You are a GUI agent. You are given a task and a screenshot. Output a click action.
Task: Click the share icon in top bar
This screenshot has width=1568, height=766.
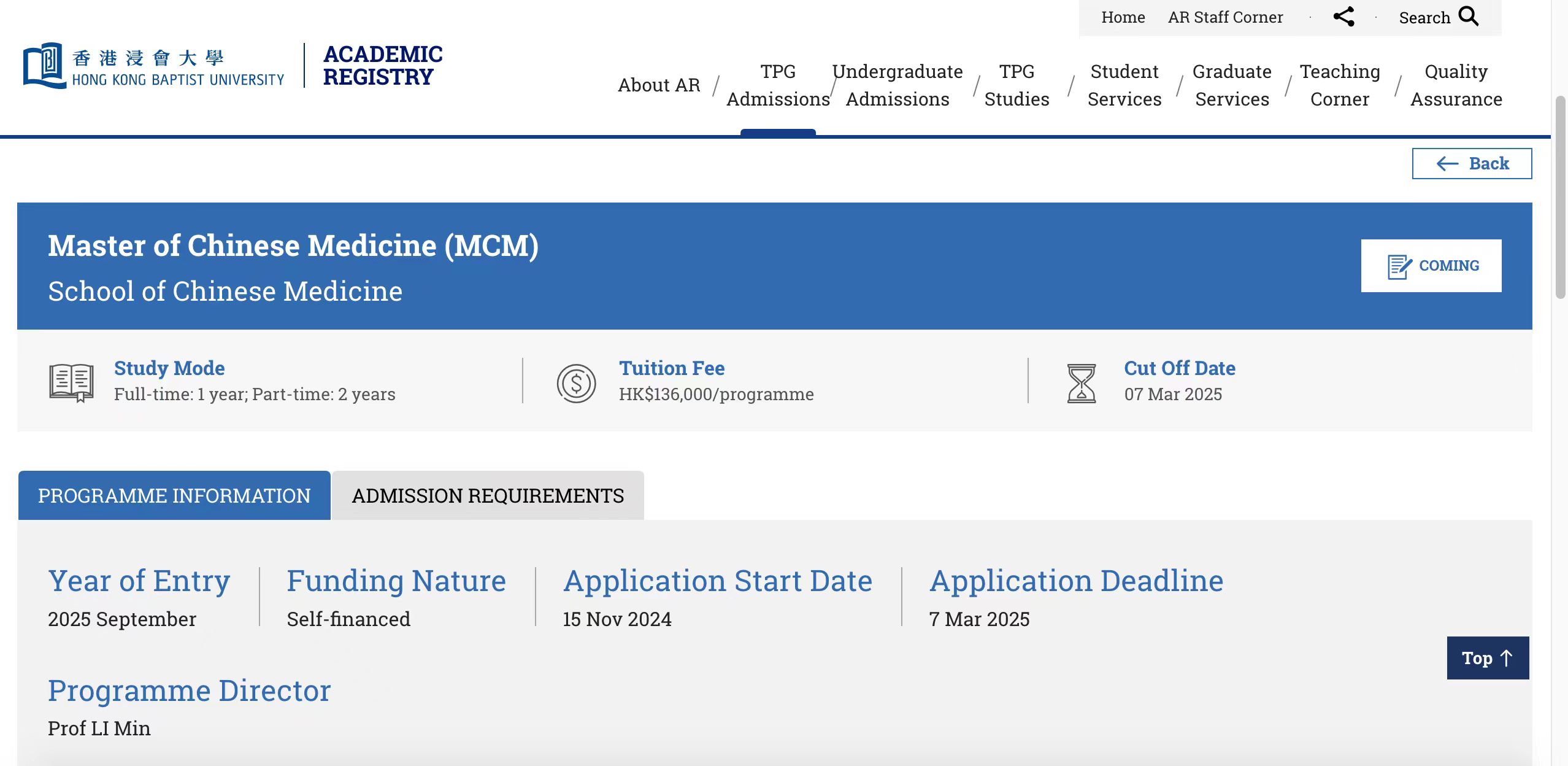pyautogui.click(x=1343, y=17)
